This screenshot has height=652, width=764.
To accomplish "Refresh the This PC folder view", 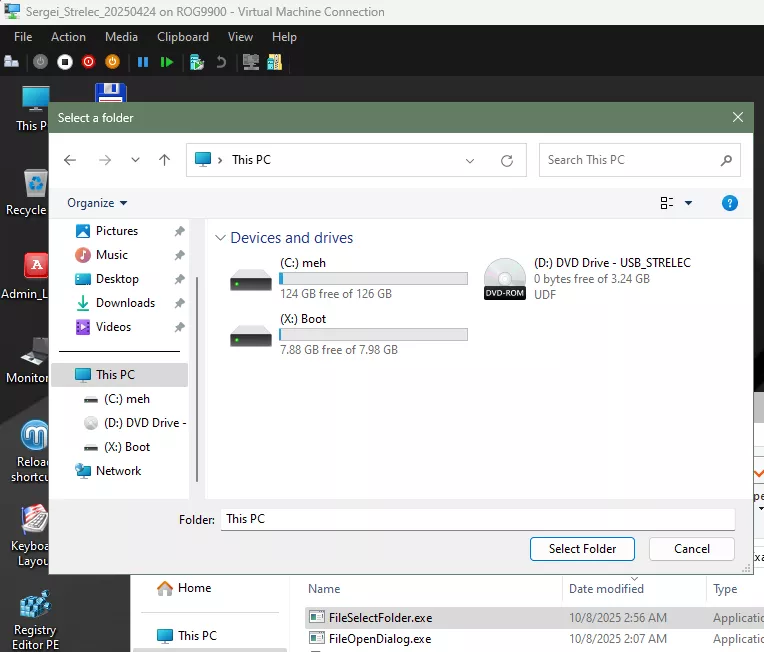I will pyautogui.click(x=507, y=160).
